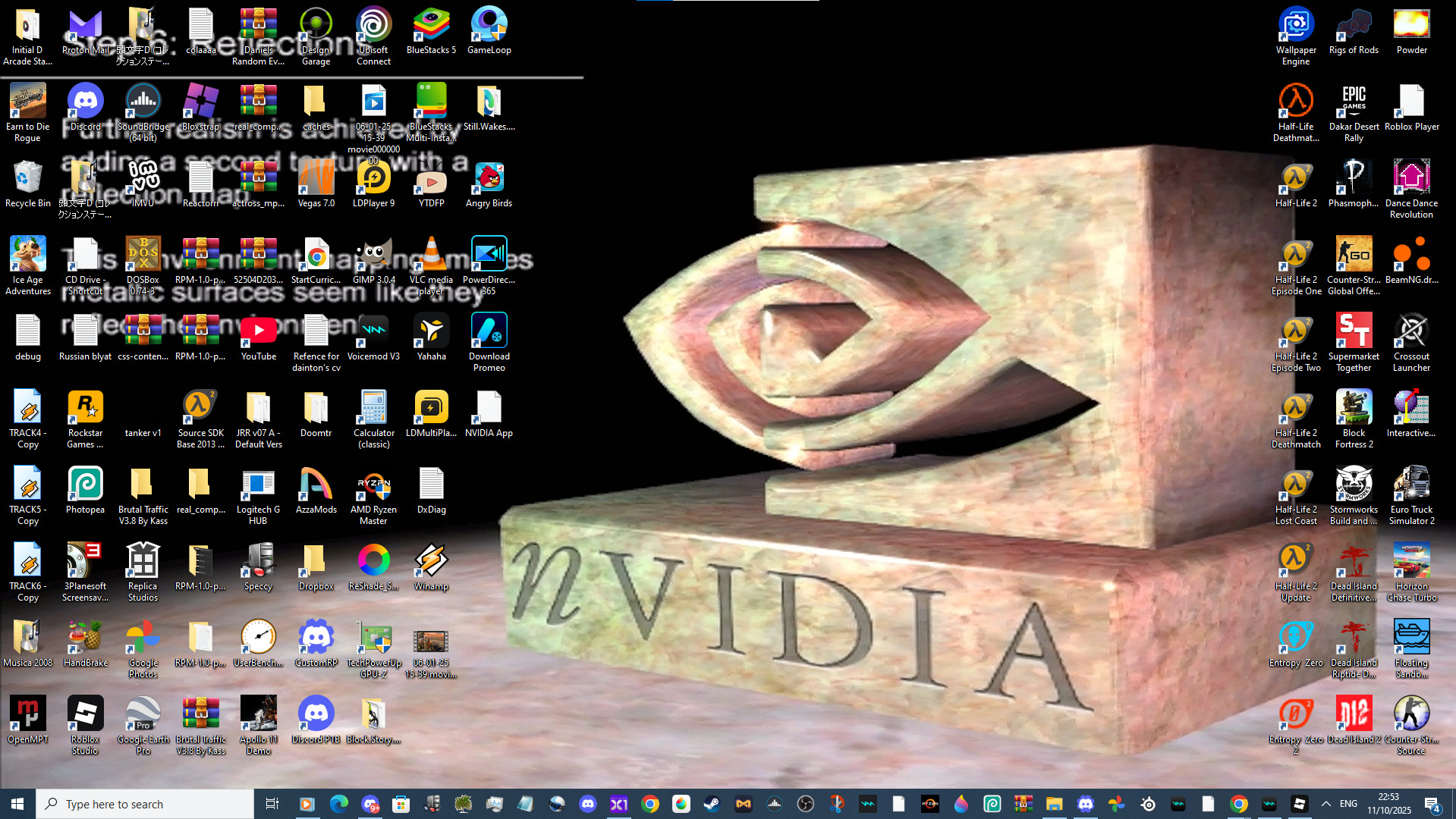
Task: Open Microsoft Edge from the taskbar
Action: [338, 804]
